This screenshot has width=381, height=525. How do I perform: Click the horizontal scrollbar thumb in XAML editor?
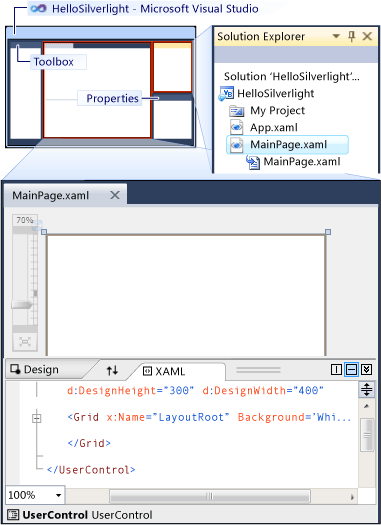pyautogui.click(x=210, y=496)
